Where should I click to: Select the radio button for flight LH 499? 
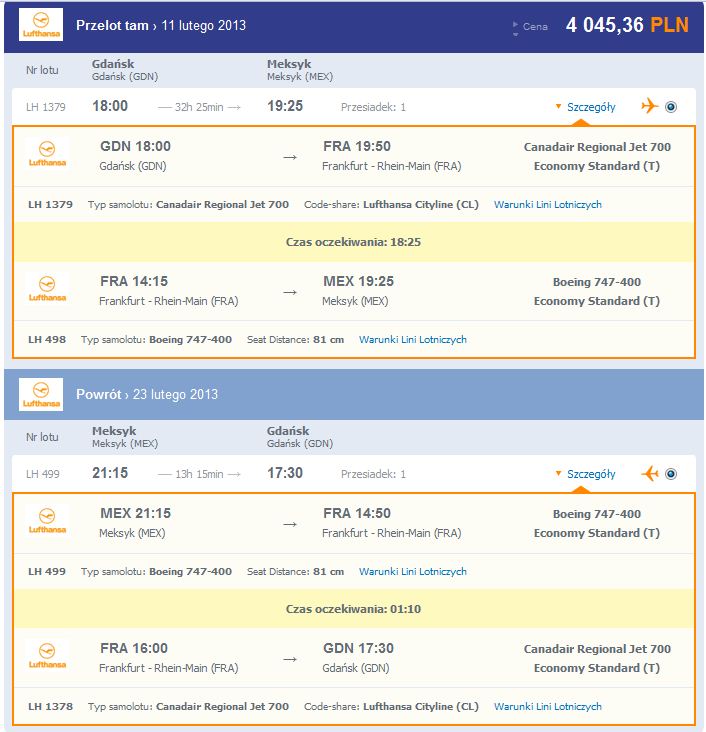tap(671, 474)
